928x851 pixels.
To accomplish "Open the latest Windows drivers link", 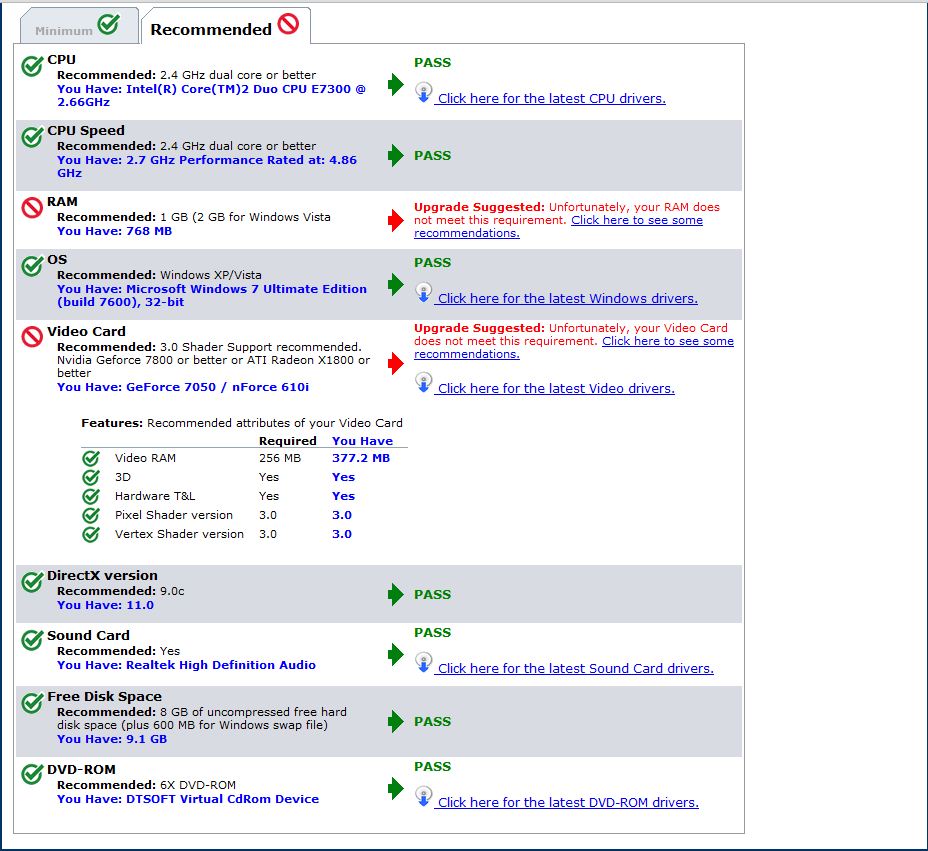I will 567,298.
